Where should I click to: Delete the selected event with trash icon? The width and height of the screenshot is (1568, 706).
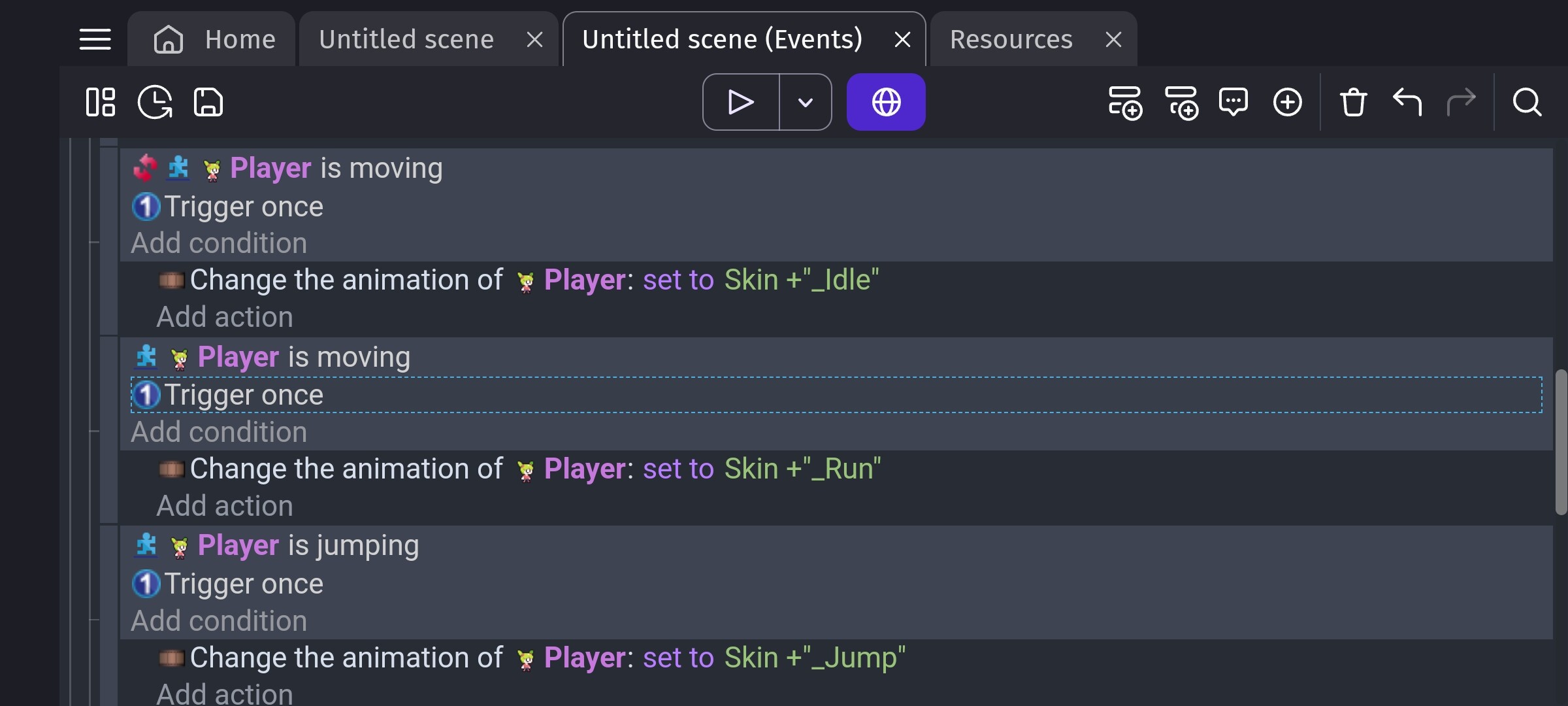pyautogui.click(x=1353, y=102)
